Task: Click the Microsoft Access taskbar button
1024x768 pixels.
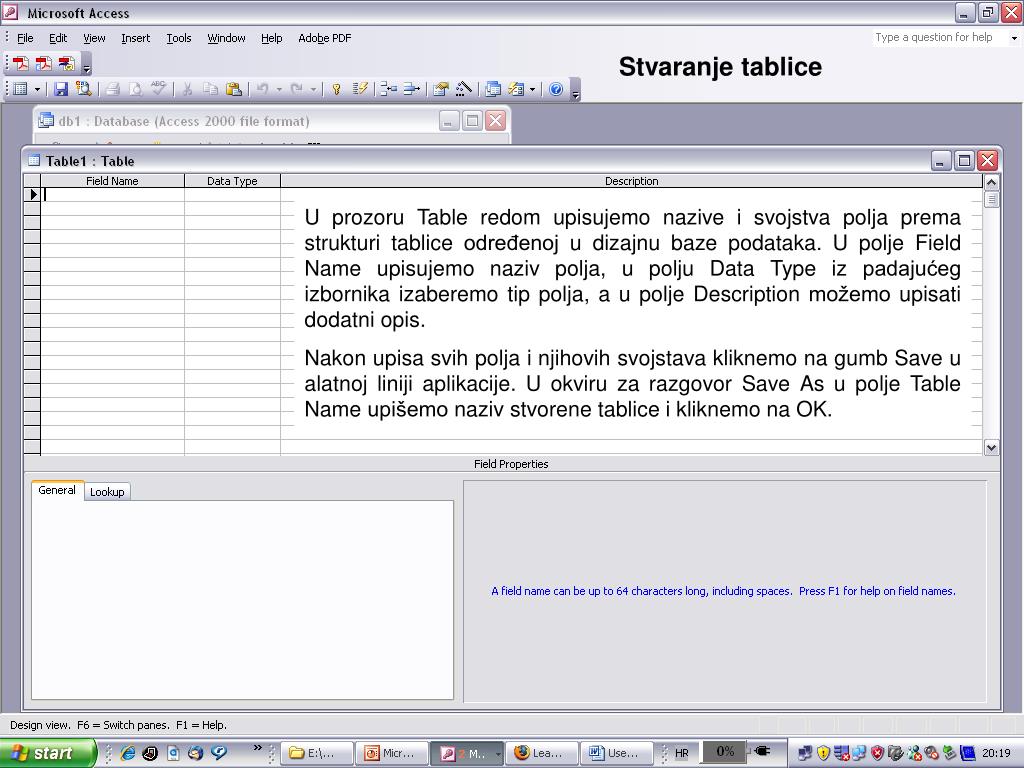Action: (467, 753)
